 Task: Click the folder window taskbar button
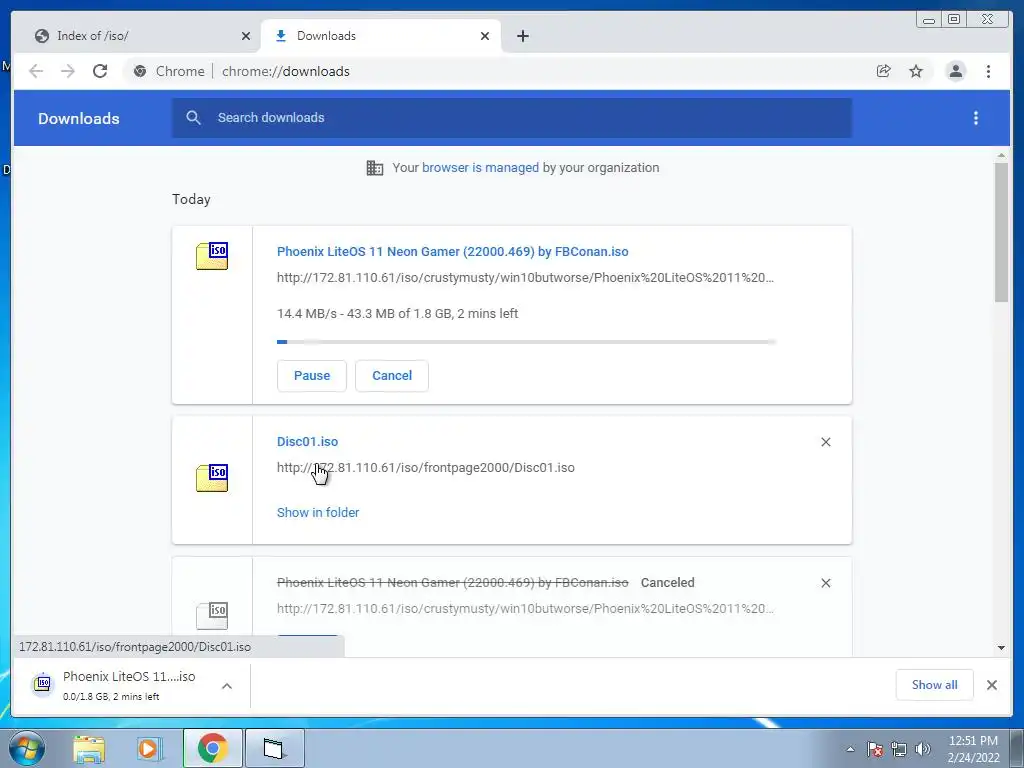tap(274, 748)
